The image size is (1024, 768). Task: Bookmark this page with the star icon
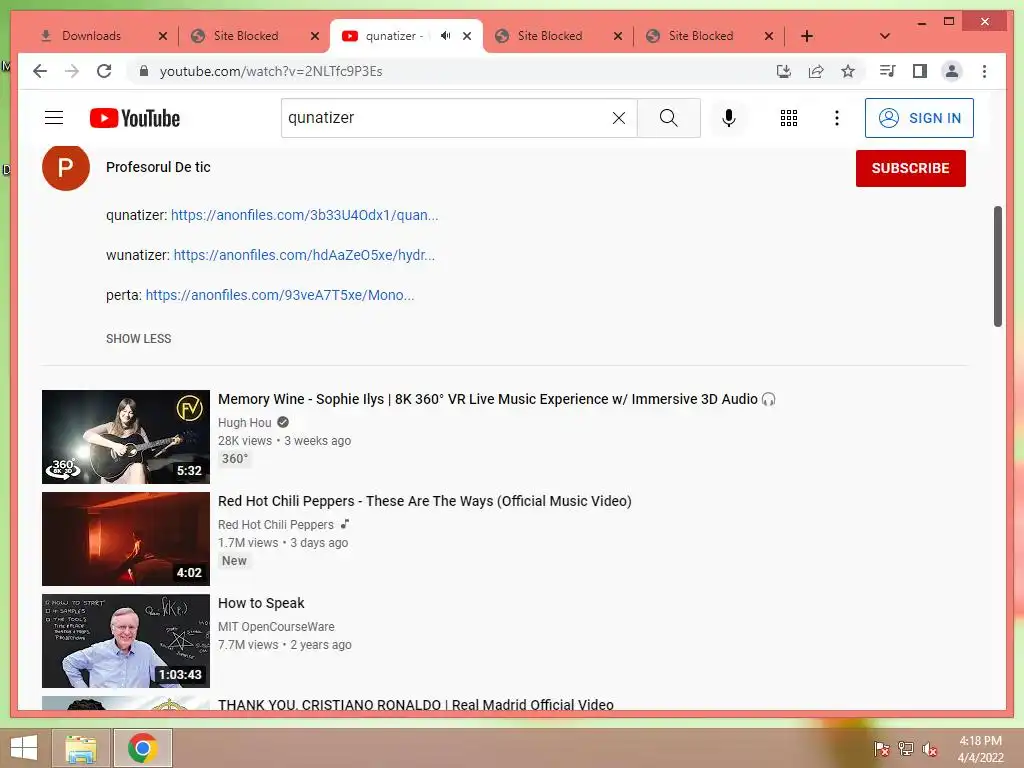(848, 71)
